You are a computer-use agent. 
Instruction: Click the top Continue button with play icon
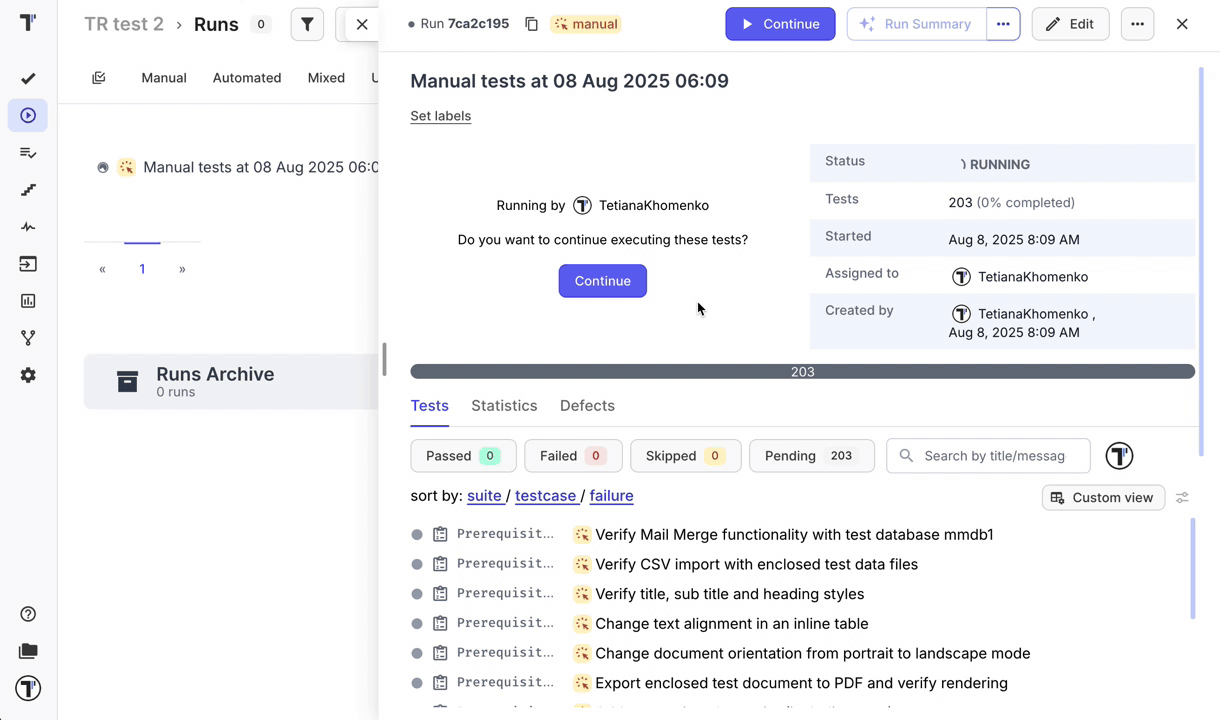click(780, 24)
